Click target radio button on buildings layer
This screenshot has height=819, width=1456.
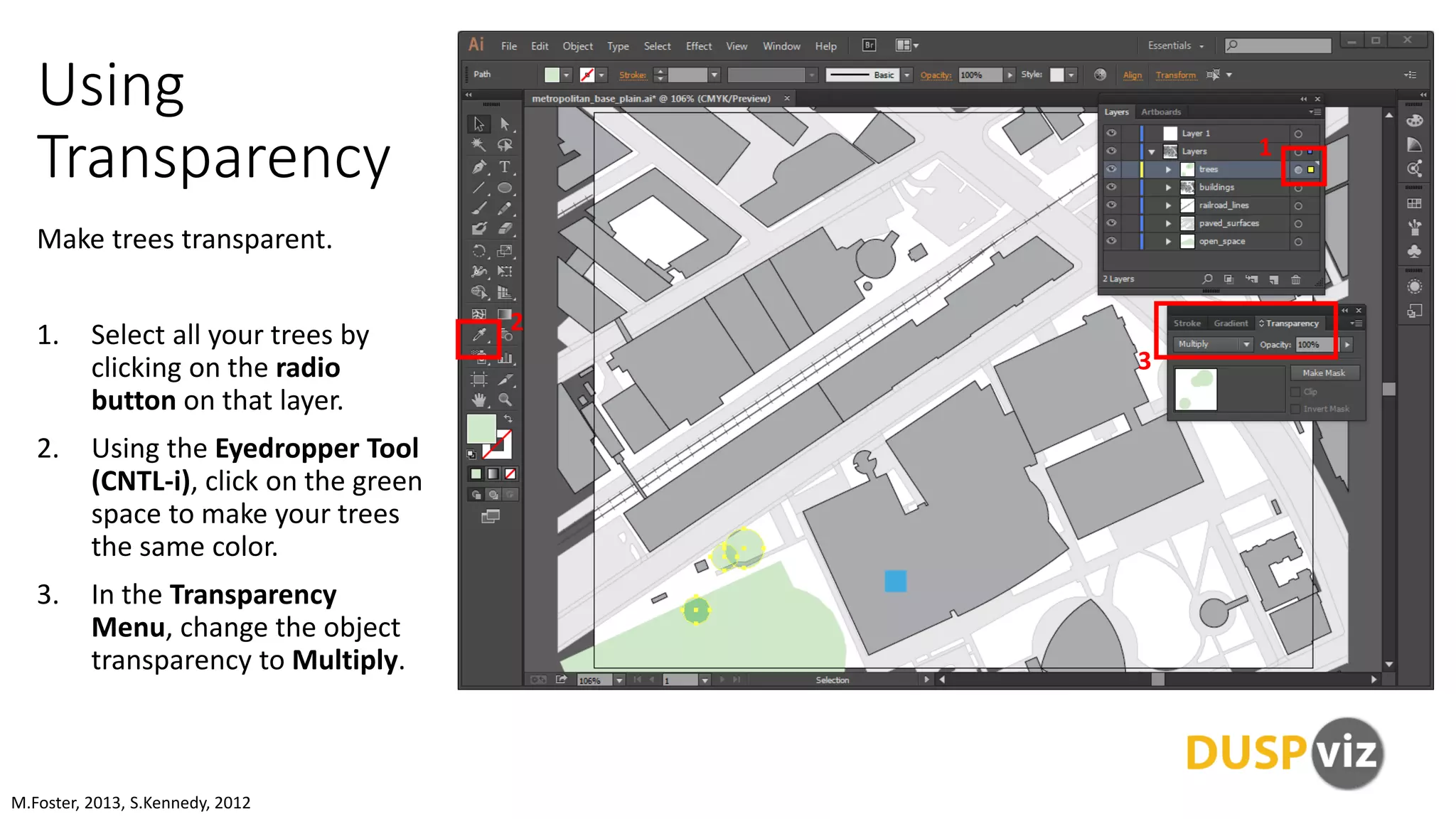pos(1298,188)
